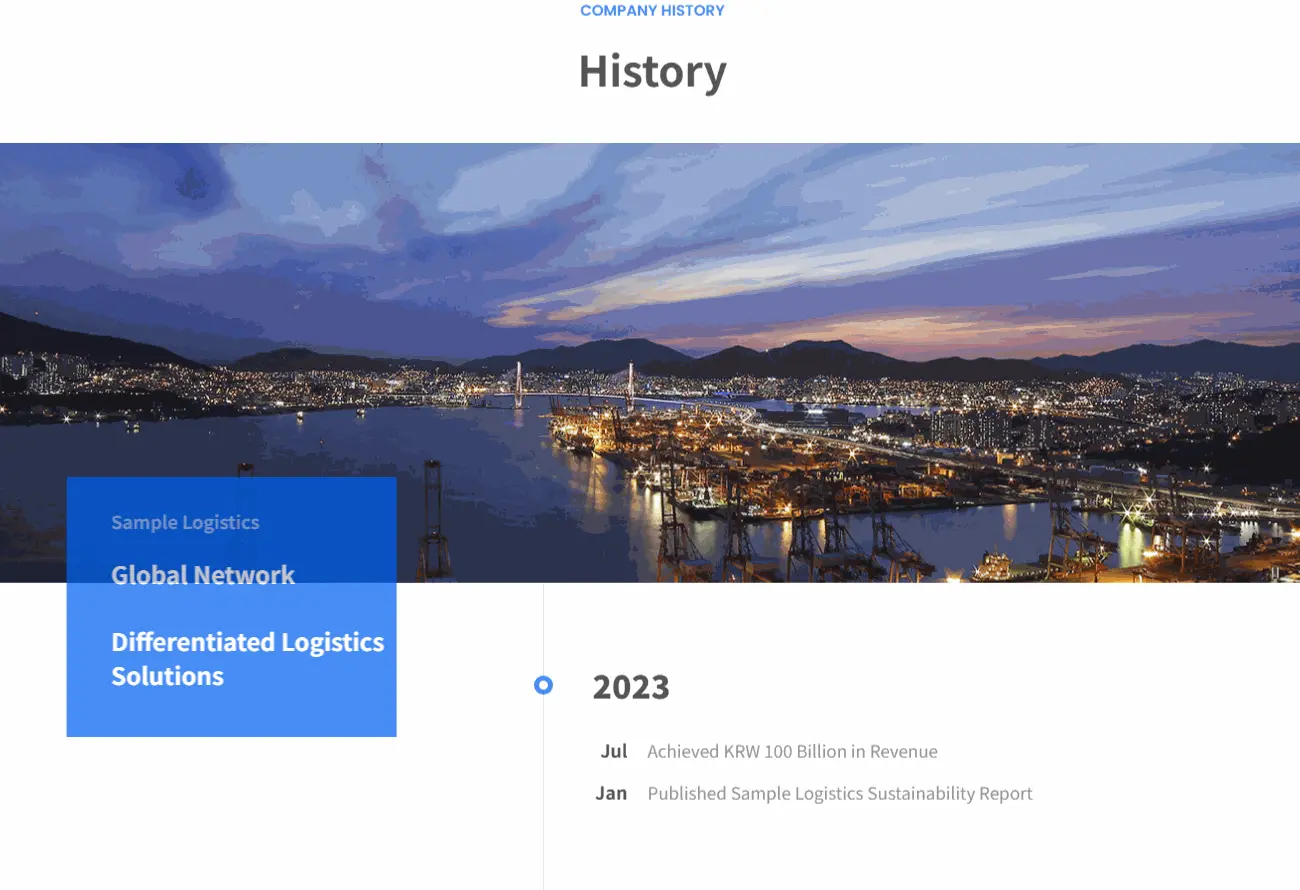Image resolution: width=1300 pixels, height=890 pixels.
Task: Open the Published Sample Logistics Sustainability Report entry
Action: [x=839, y=793]
